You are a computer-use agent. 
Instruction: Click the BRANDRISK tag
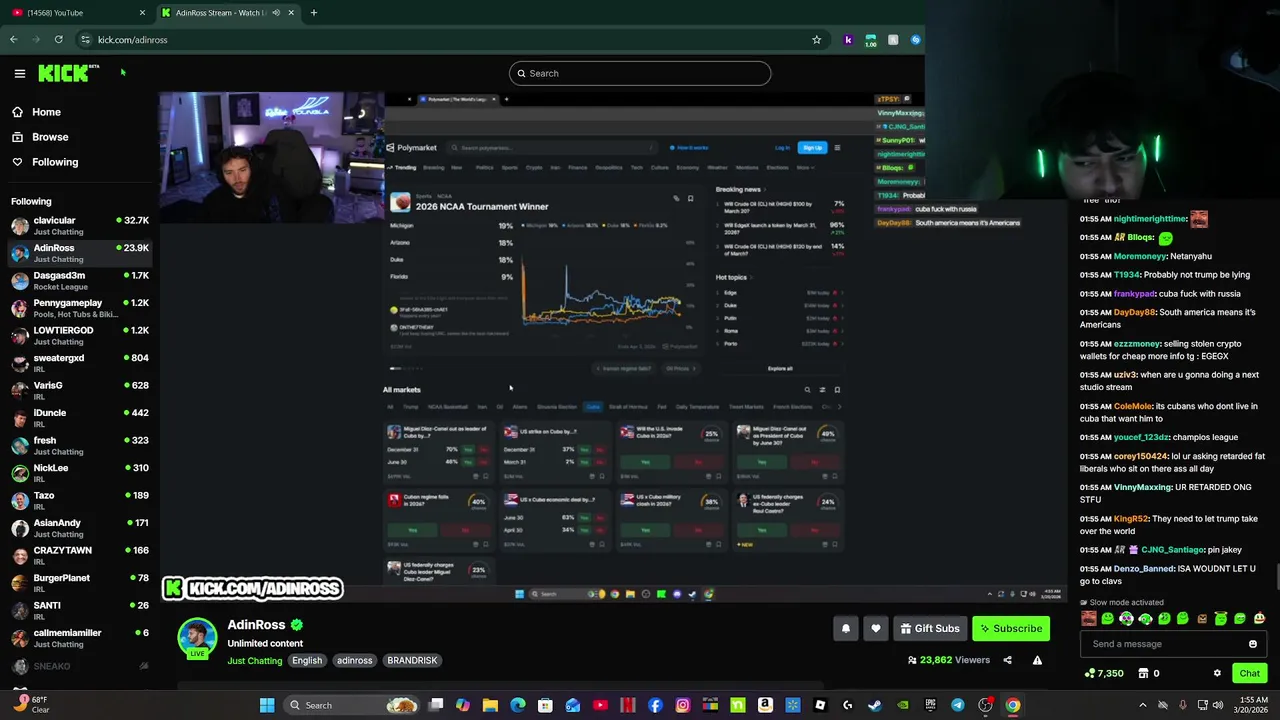(x=412, y=661)
